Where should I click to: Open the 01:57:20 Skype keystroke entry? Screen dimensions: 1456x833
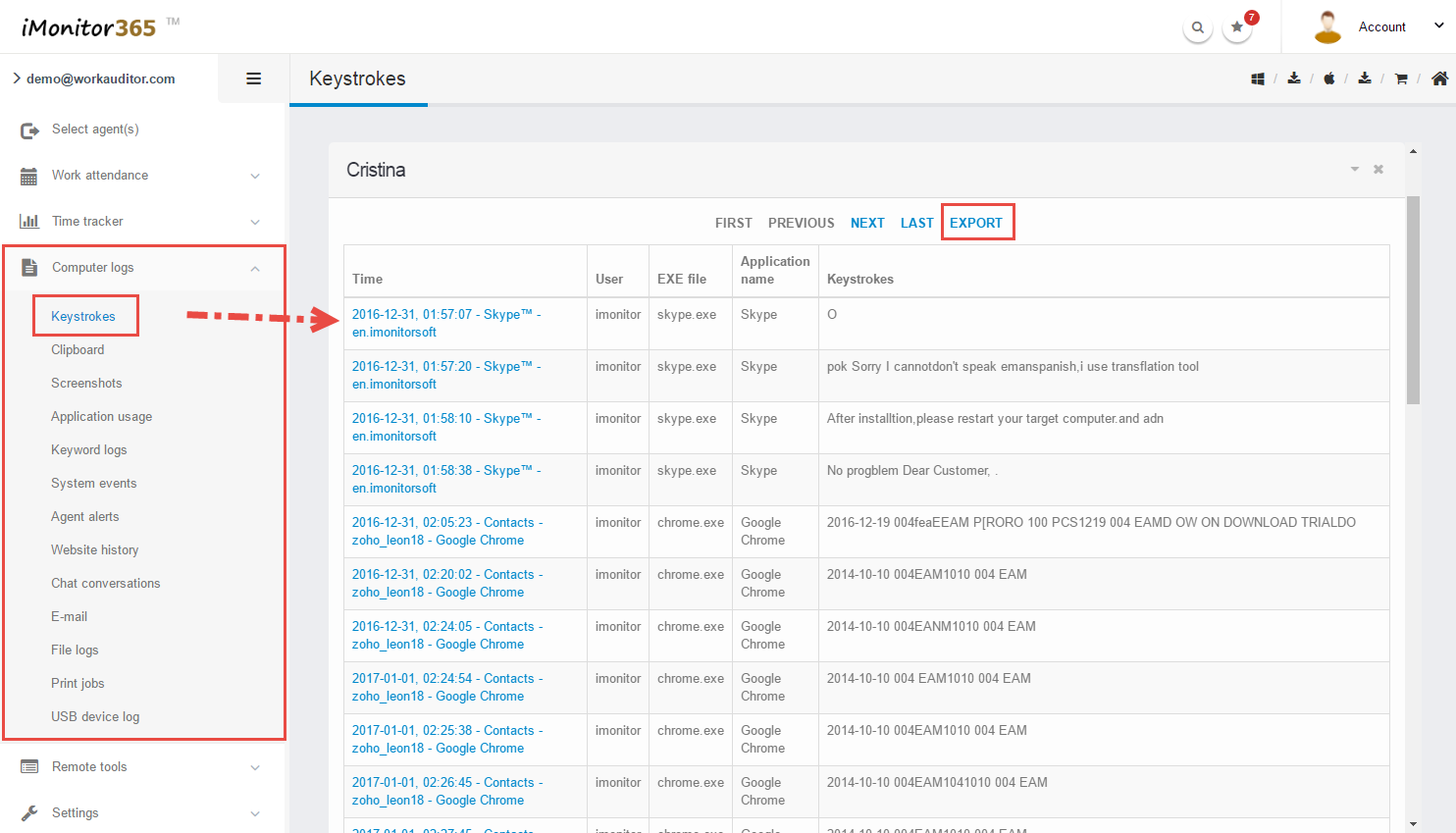pyautogui.click(x=446, y=376)
